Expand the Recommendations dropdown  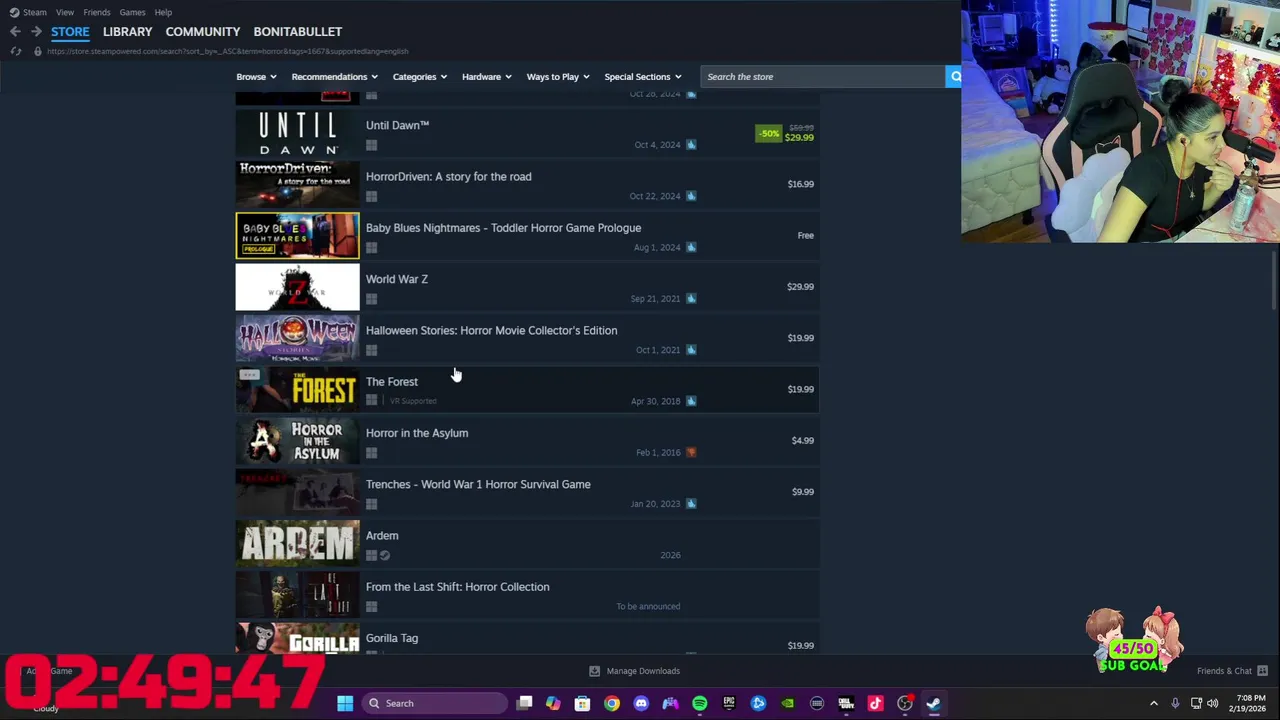coord(334,77)
